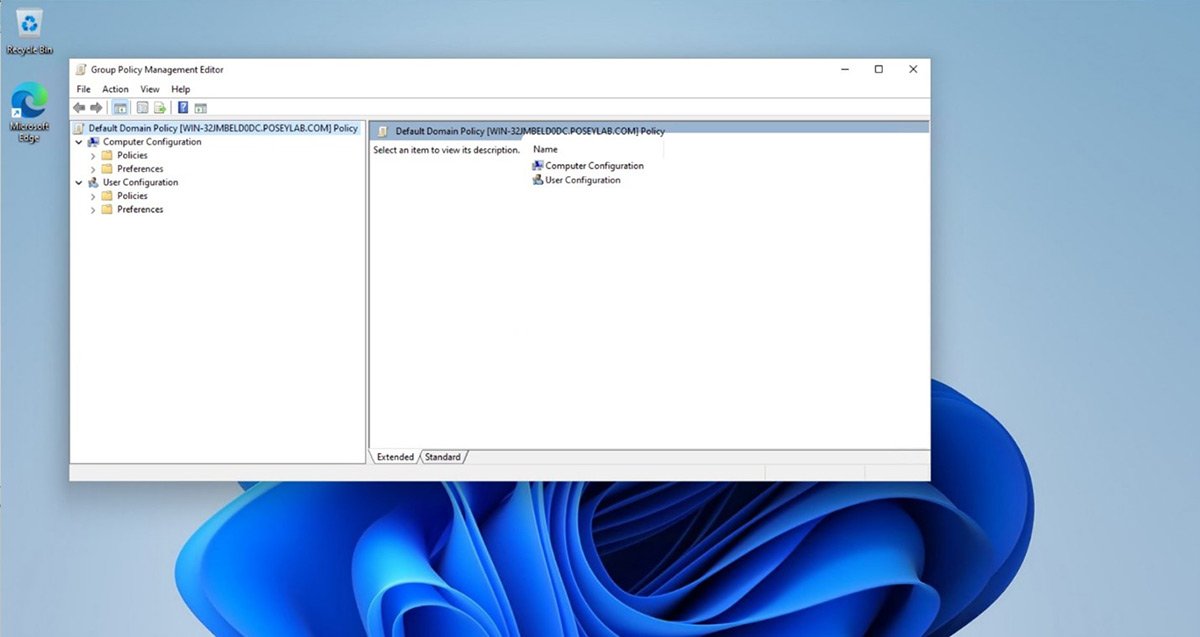
Task: Open the View menu
Action: (x=150, y=89)
